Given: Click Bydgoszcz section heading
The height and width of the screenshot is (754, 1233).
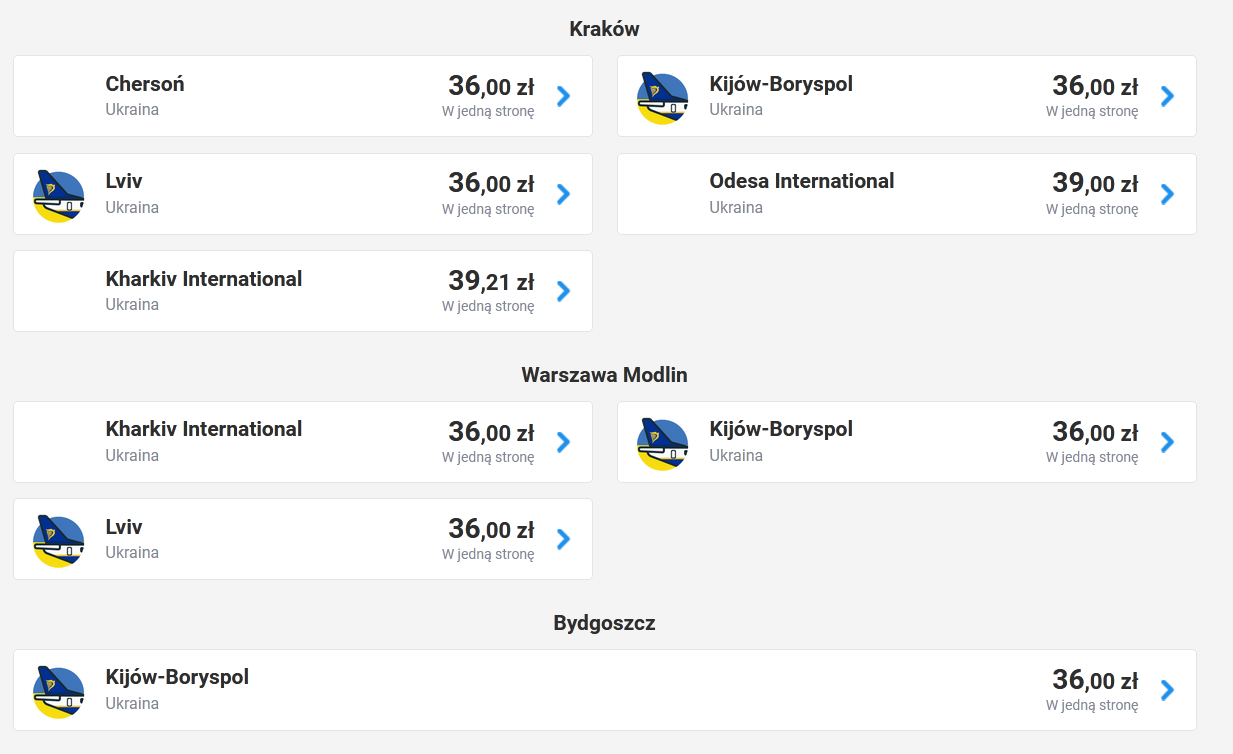Looking at the screenshot, I should coord(604,623).
